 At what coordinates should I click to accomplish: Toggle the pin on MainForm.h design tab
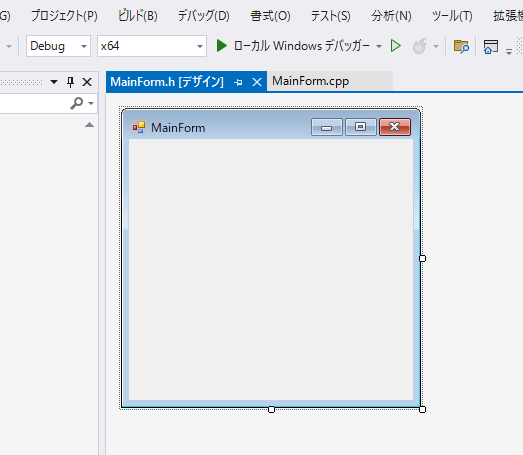238,82
